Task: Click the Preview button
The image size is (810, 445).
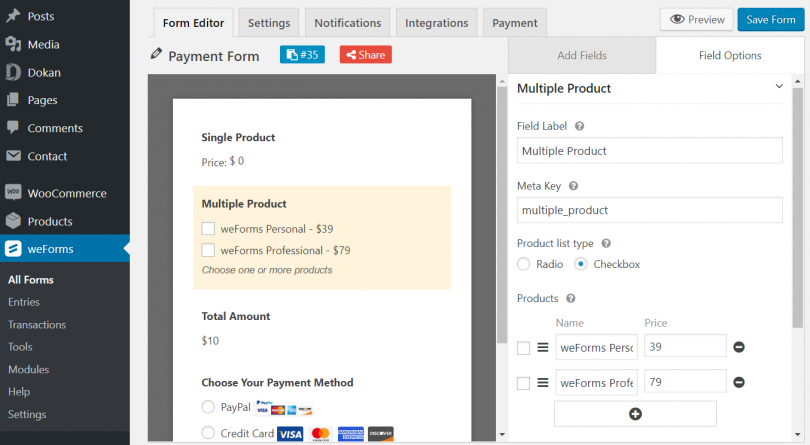Action: [697, 20]
